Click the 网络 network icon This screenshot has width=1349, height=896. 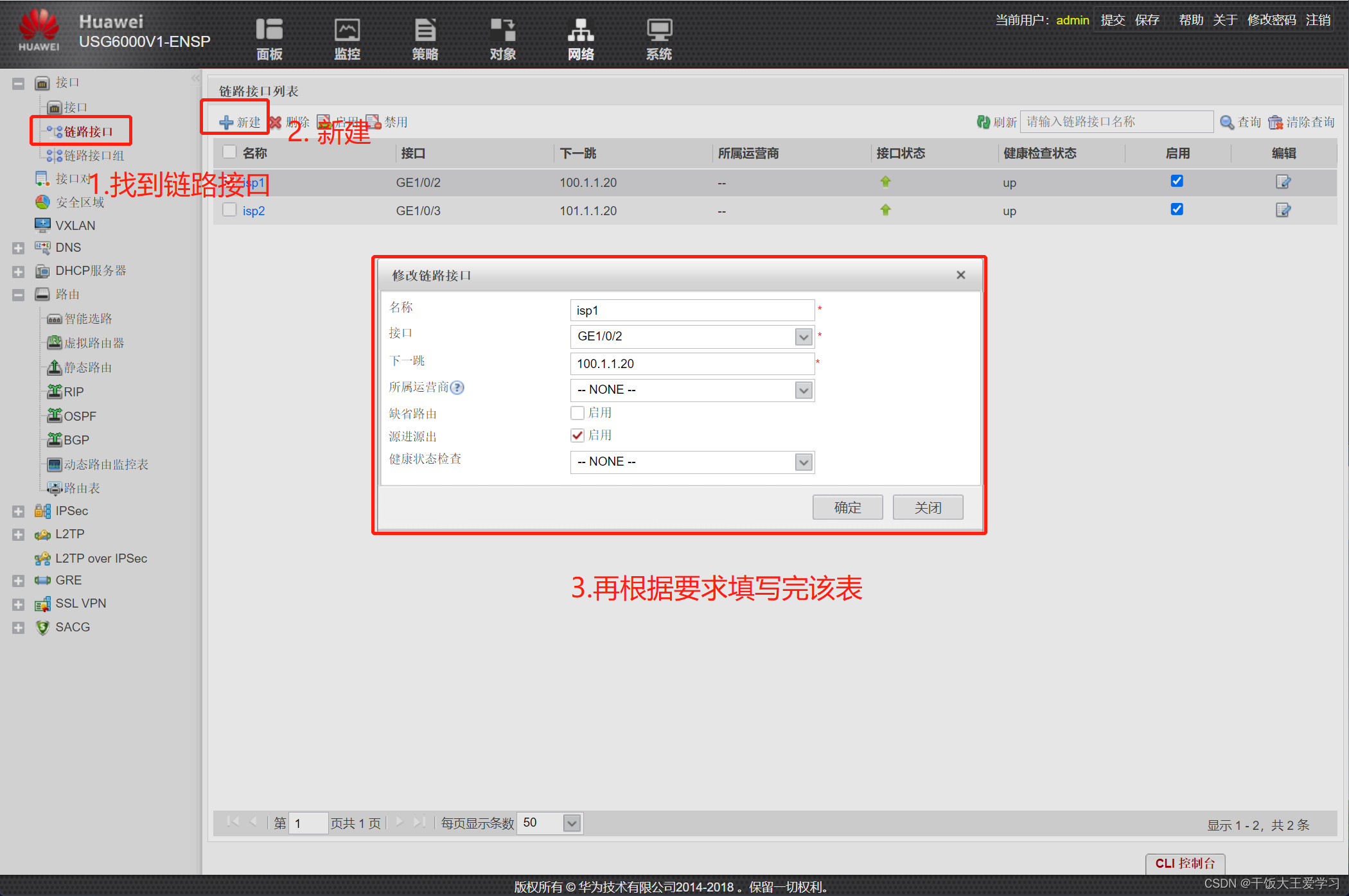(581, 30)
